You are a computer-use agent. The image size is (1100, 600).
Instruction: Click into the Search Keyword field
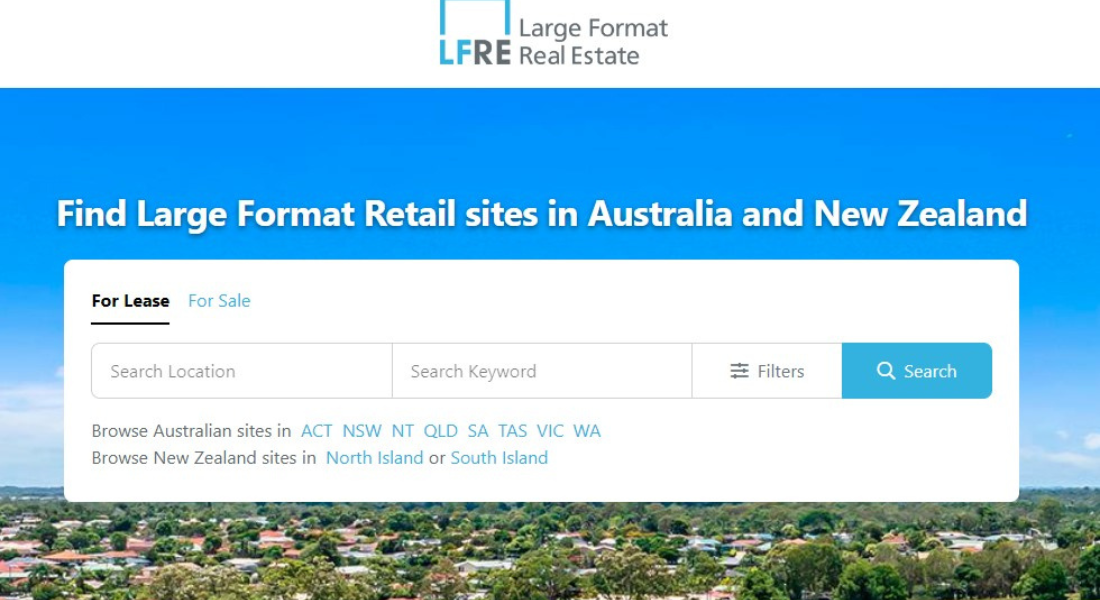point(541,371)
